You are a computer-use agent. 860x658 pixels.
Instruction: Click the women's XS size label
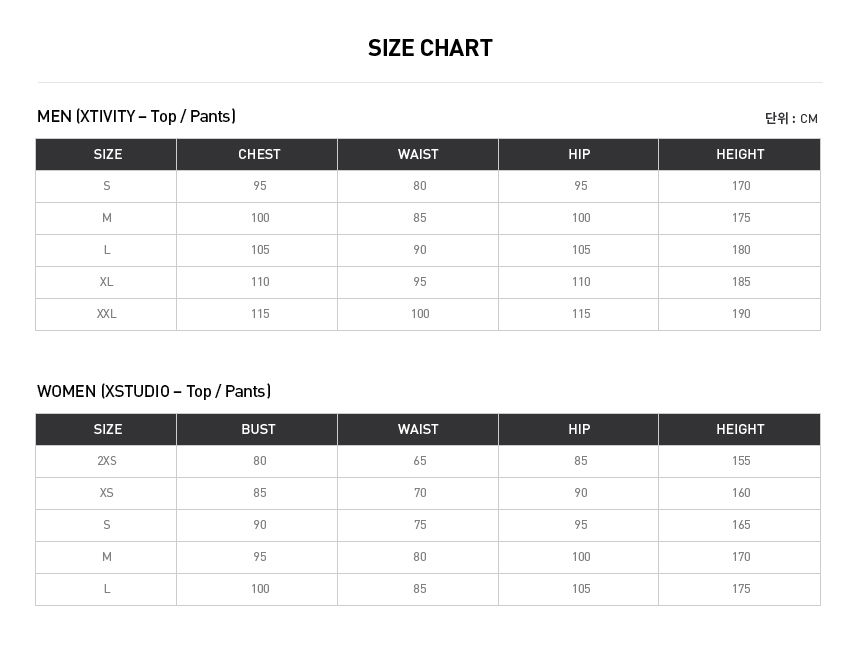pos(107,493)
